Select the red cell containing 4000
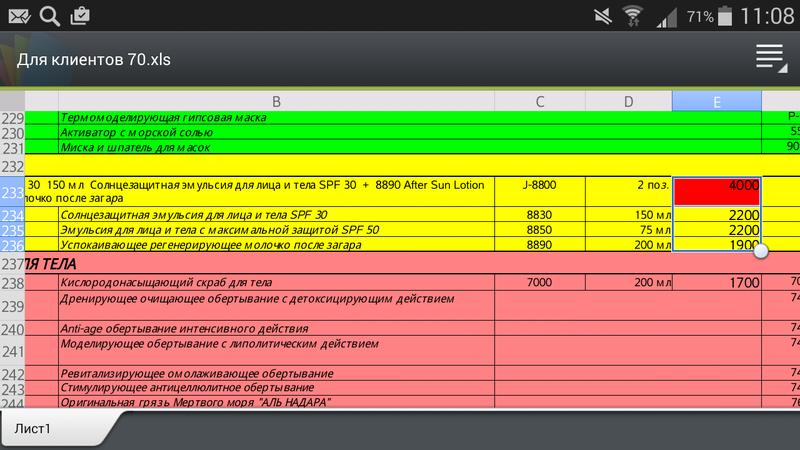This screenshot has height=450, width=800. coord(717,192)
